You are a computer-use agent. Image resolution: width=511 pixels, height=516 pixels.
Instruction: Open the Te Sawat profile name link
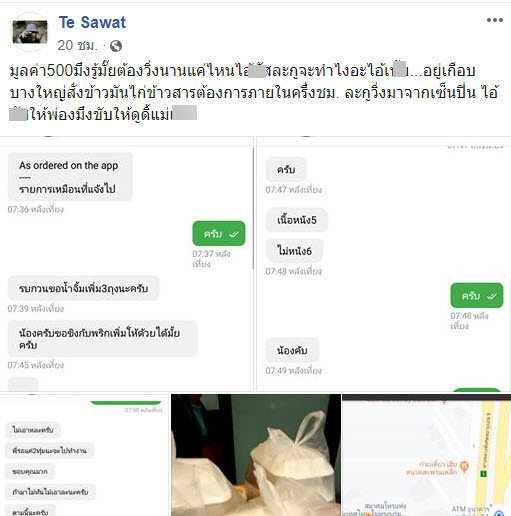92,22
